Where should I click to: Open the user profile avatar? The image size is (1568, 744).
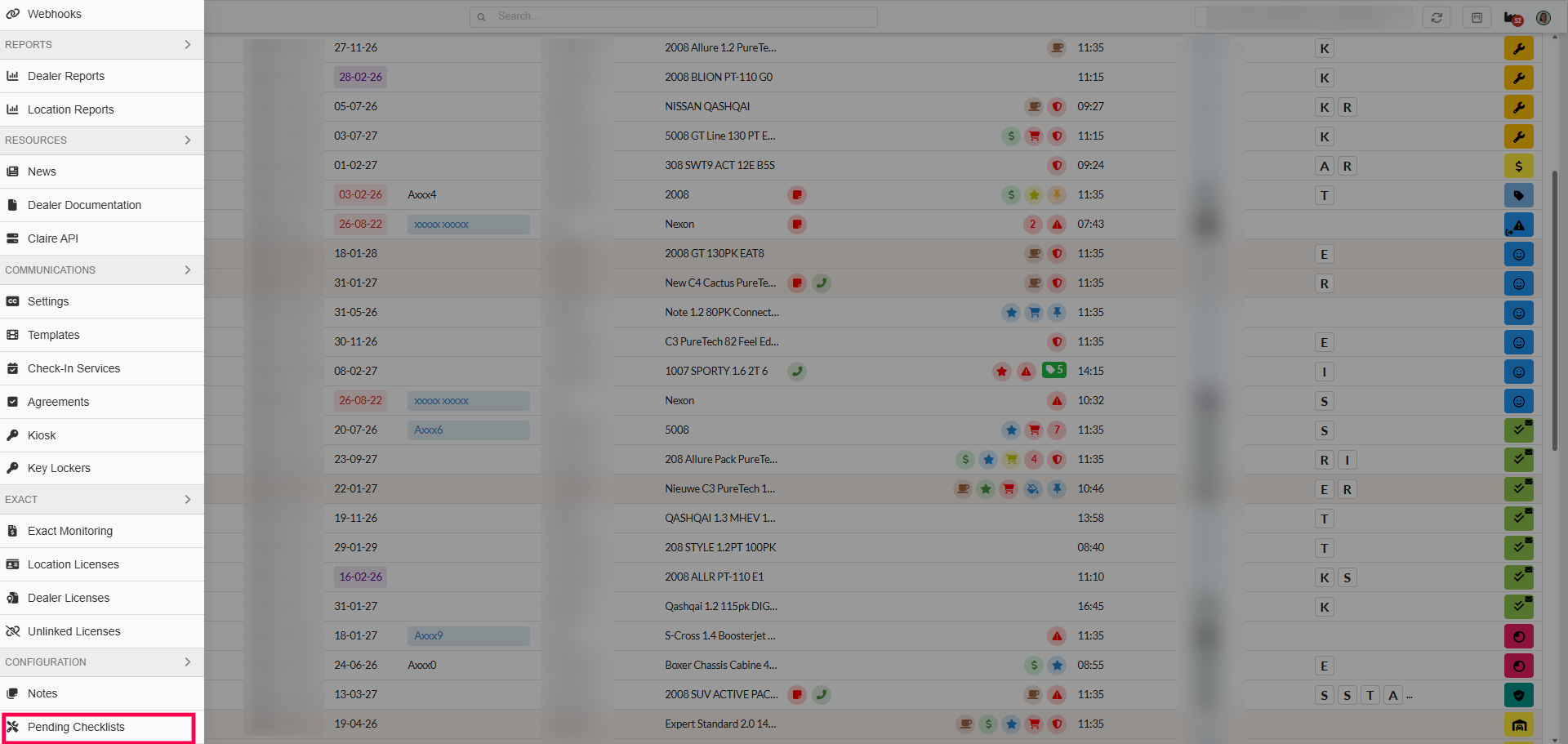pos(1543,17)
